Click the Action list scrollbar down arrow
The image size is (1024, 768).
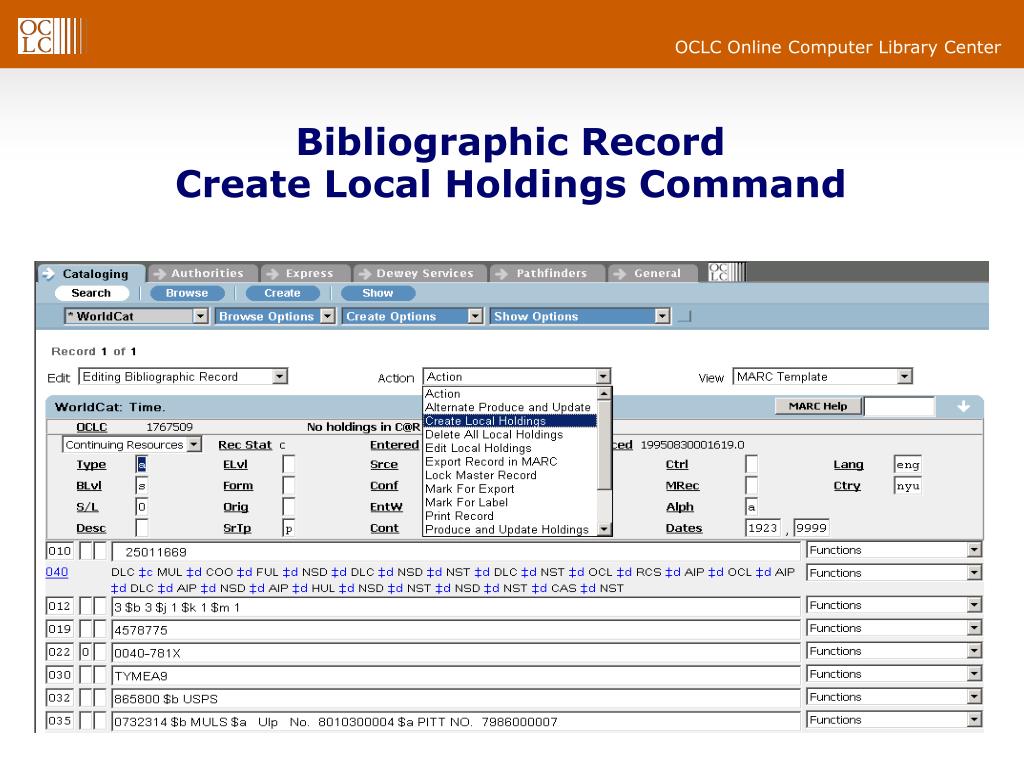[604, 530]
